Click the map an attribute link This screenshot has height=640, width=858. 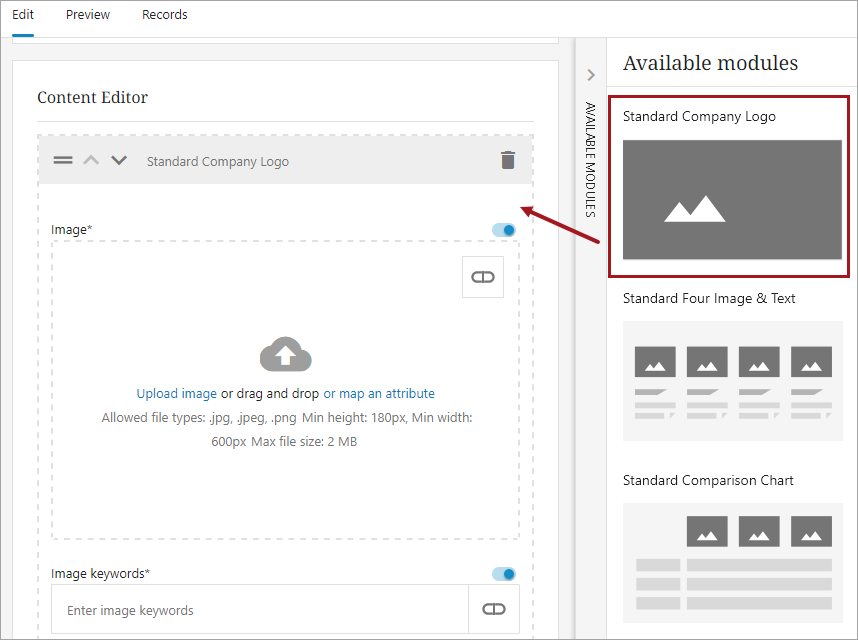pyautogui.click(x=379, y=394)
